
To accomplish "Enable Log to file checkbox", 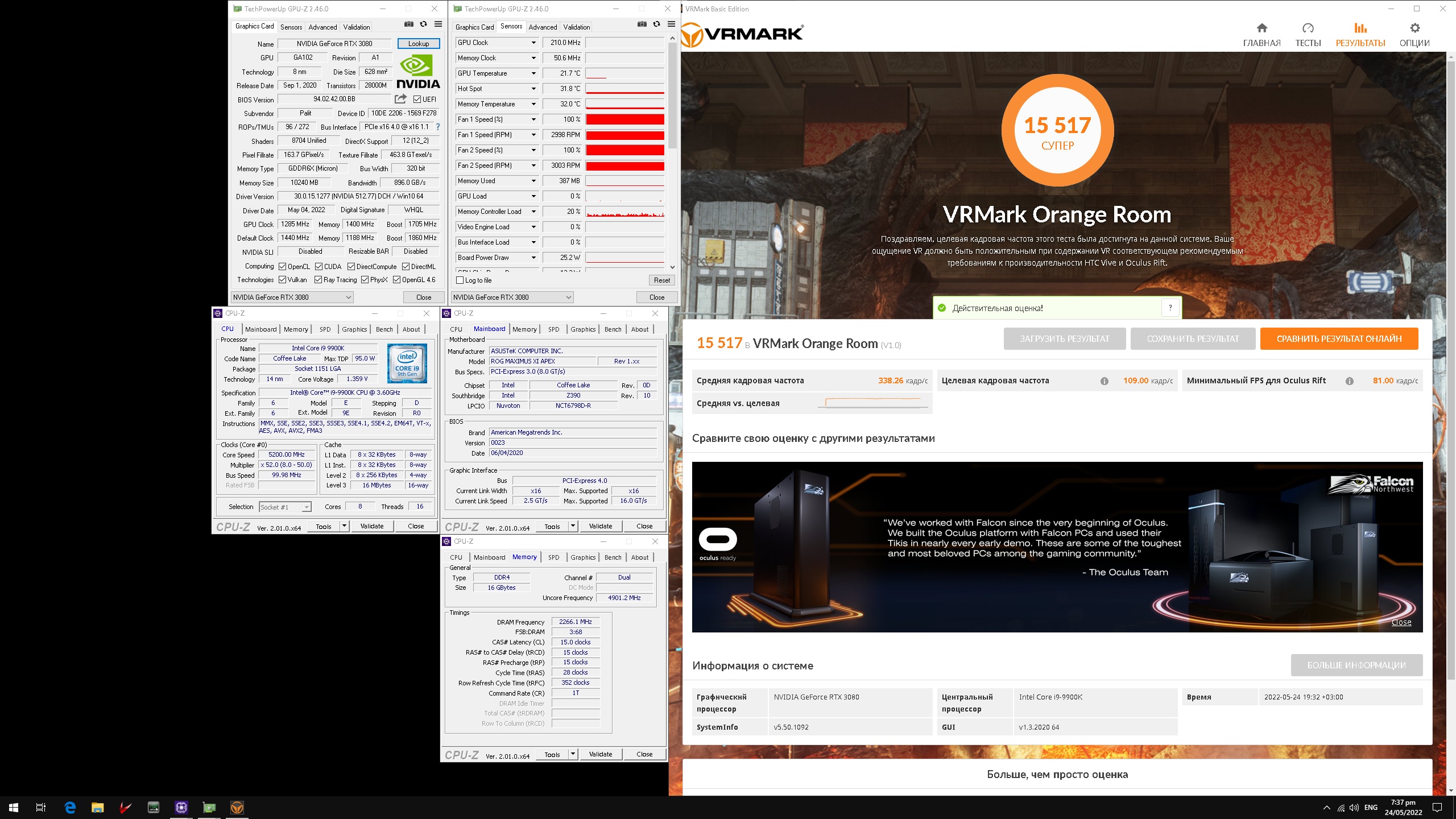I will (460, 280).
